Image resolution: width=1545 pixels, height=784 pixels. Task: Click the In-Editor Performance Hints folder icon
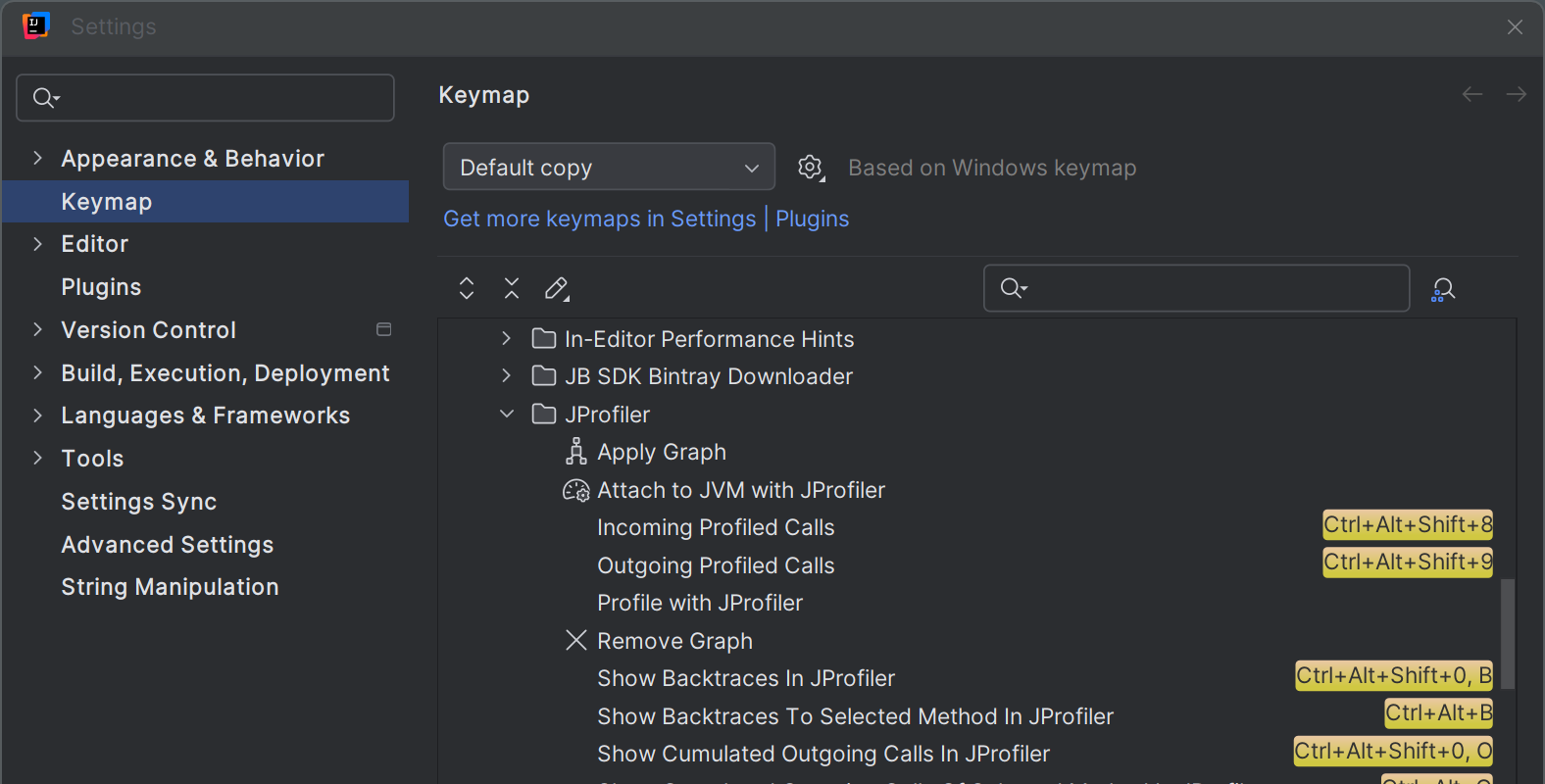[544, 339]
